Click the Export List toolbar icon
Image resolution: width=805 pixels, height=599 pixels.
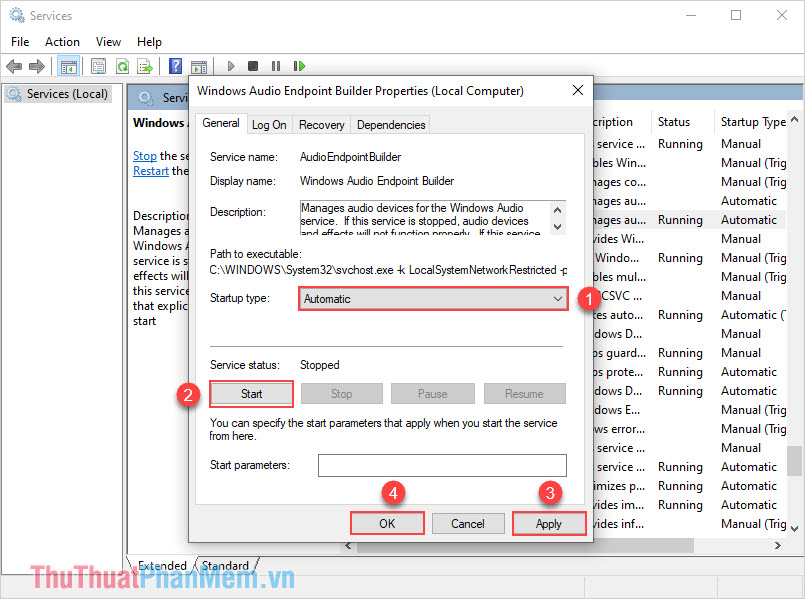pyautogui.click(x=144, y=66)
